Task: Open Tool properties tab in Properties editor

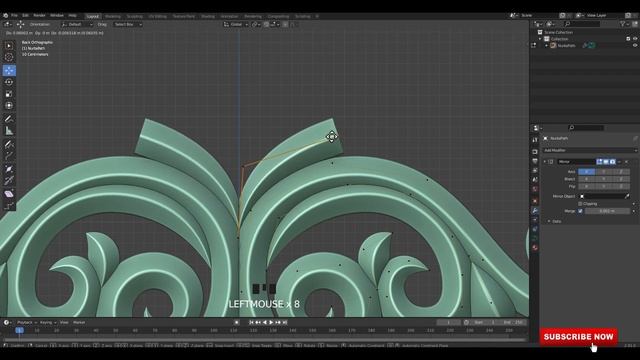Action: coord(535,140)
